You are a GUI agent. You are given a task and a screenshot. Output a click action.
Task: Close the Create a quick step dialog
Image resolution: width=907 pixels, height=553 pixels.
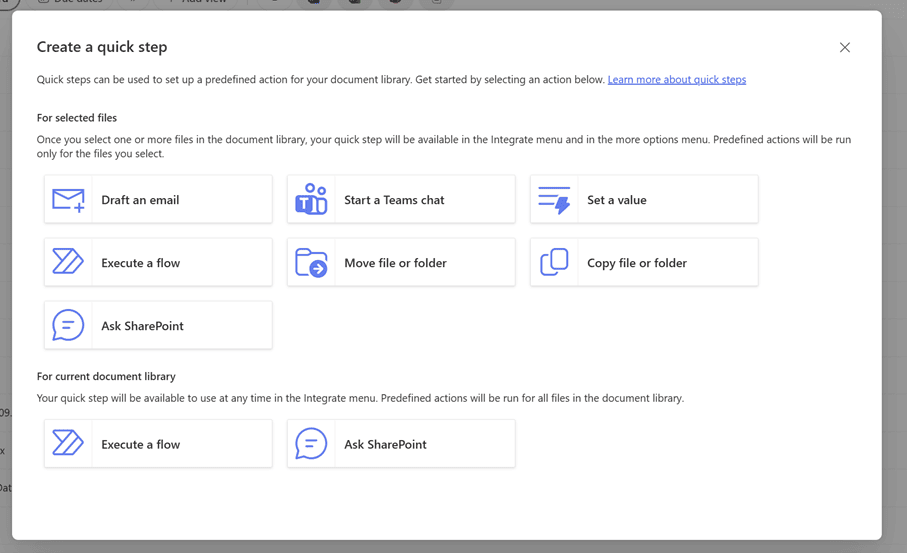point(845,47)
